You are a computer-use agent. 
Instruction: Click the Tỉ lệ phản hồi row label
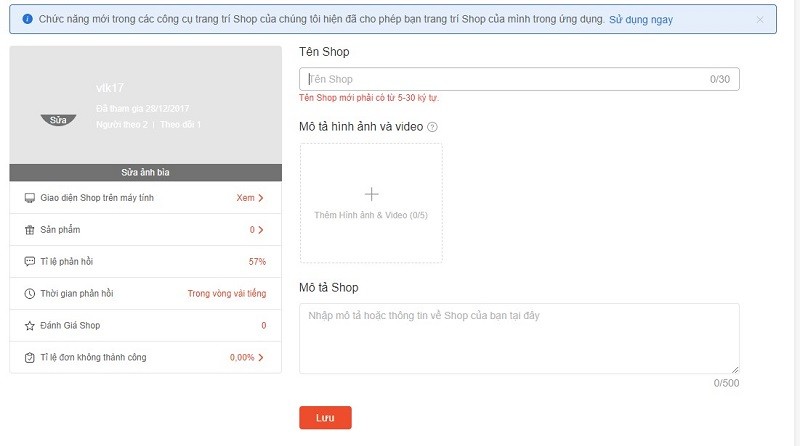(66, 261)
